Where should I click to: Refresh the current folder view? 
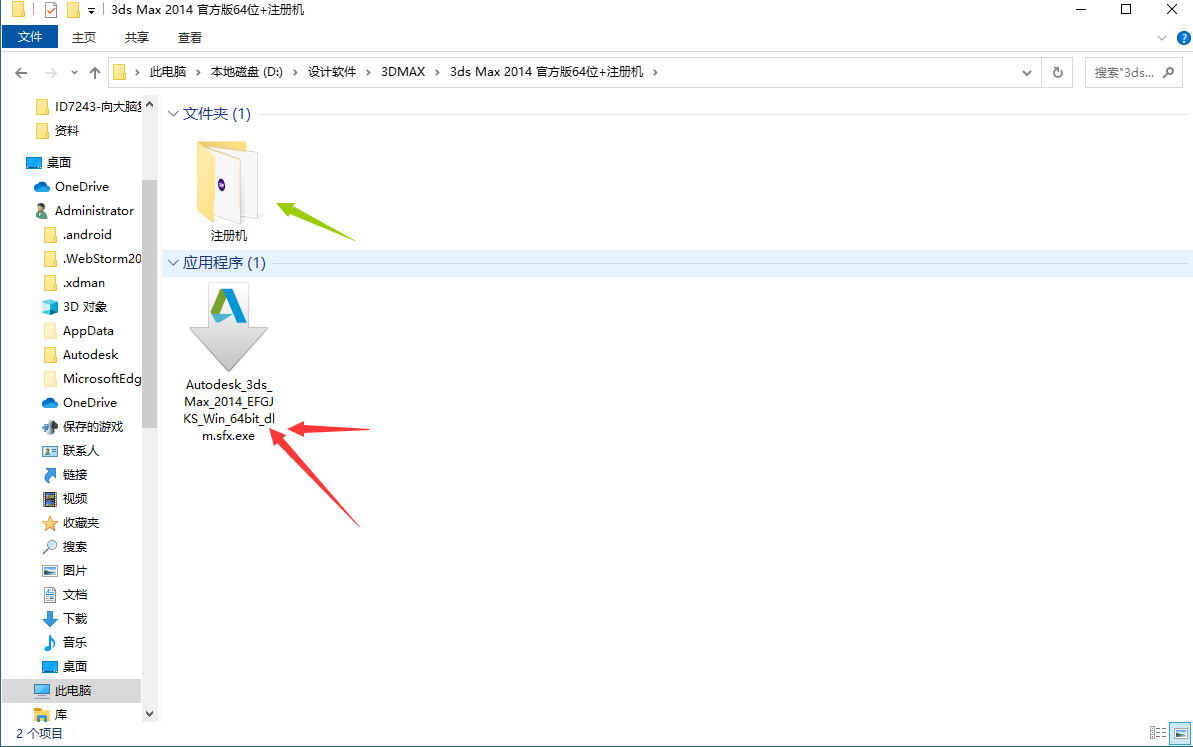pyautogui.click(x=1058, y=72)
